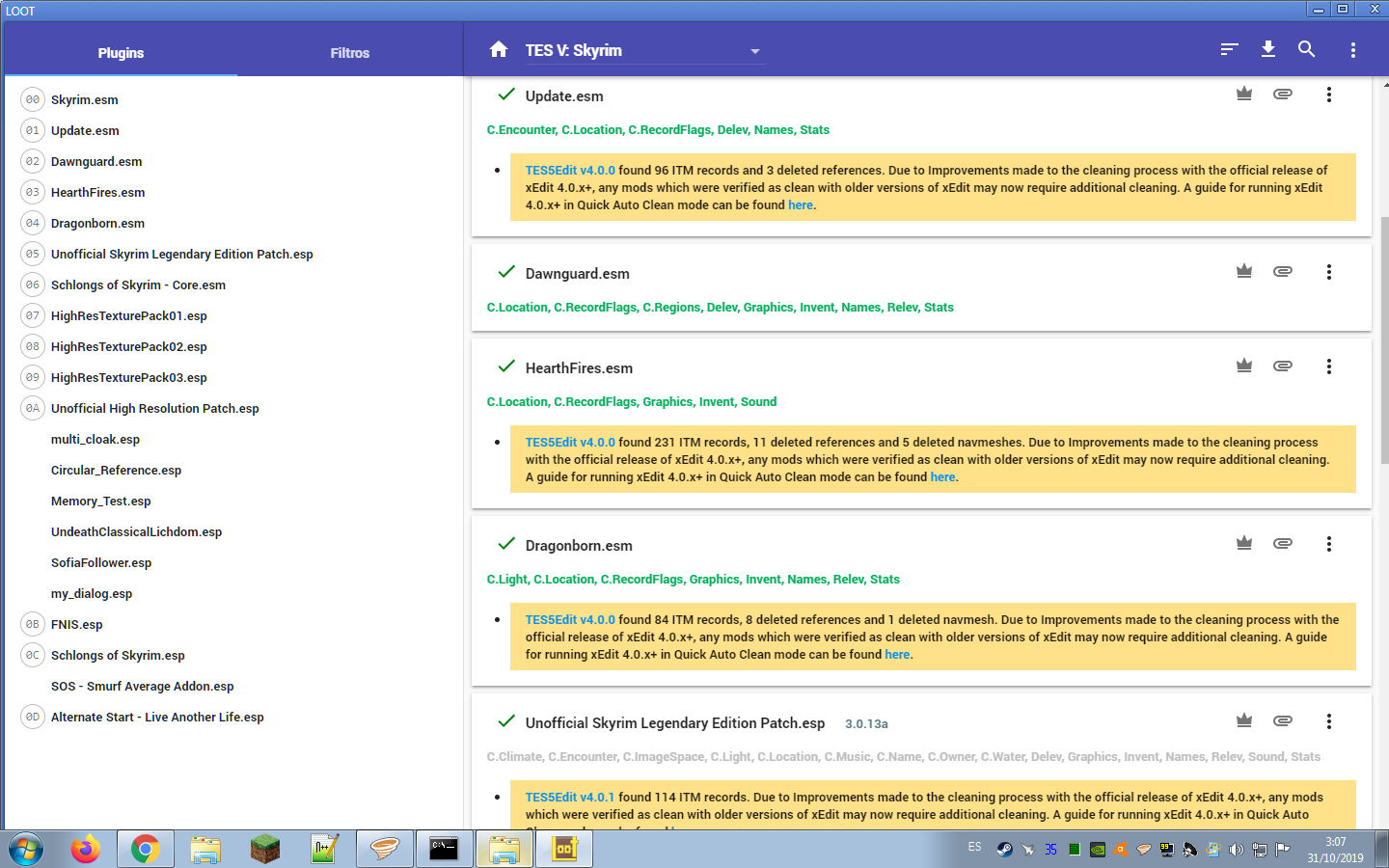Open the main three-dot menu in the header
This screenshot has width=1389, height=868.
point(1353,50)
